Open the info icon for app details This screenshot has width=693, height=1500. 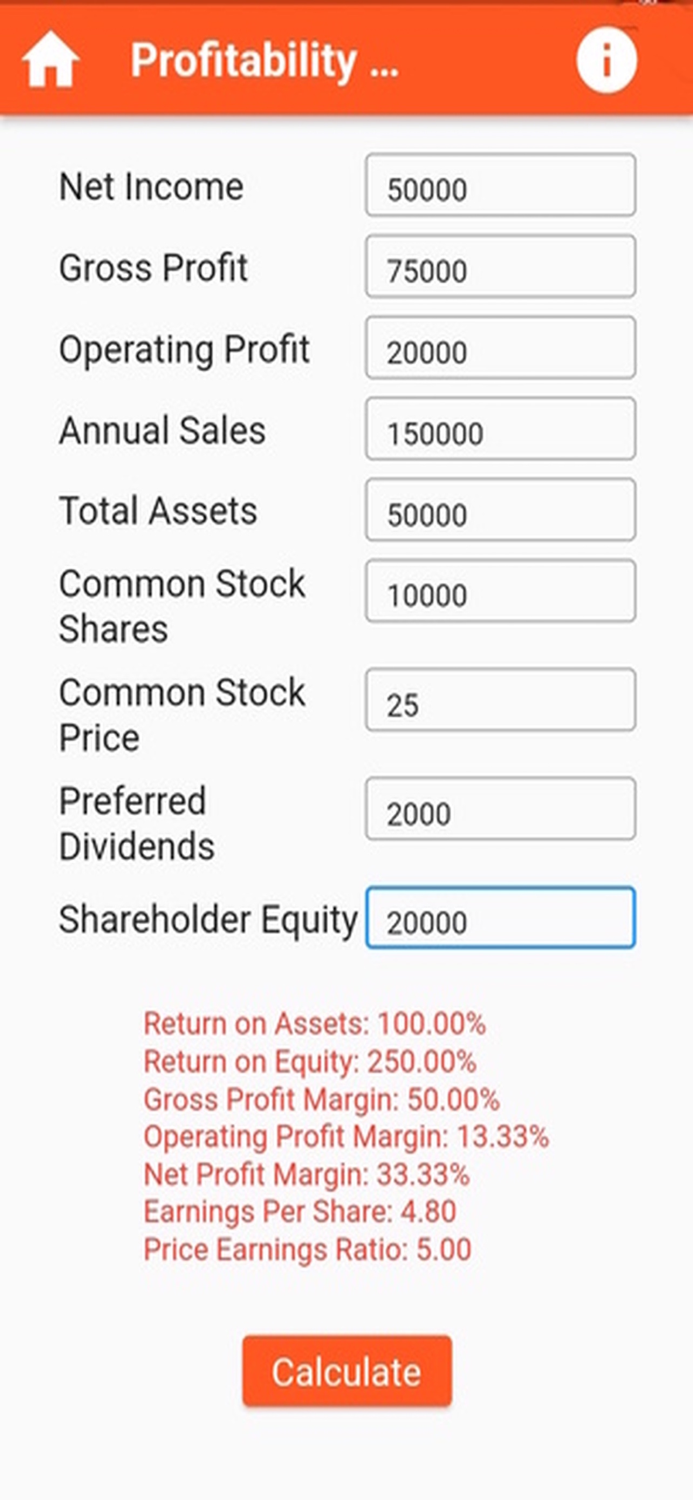(608, 60)
